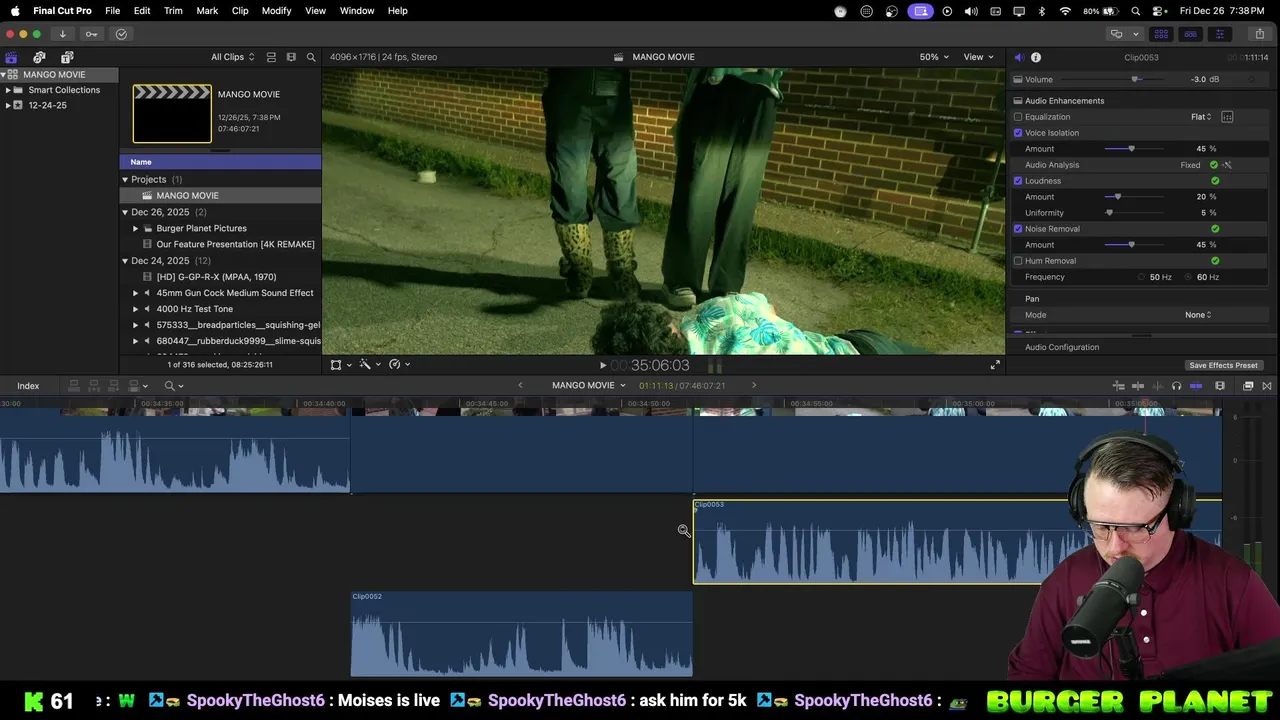Open the All Clips filter dropdown
This screenshot has width=1280, height=720.
click(x=232, y=57)
